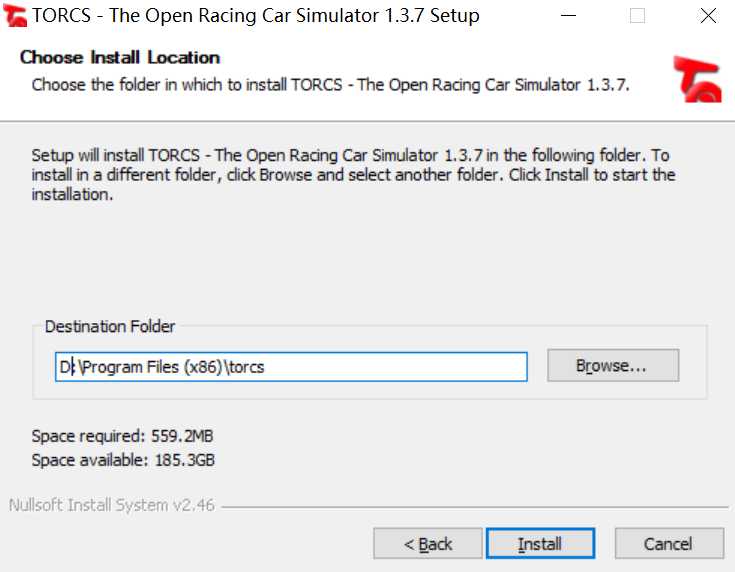Click the Space available 185.3GB text
Screen dimensions: 735x572
[123, 460]
